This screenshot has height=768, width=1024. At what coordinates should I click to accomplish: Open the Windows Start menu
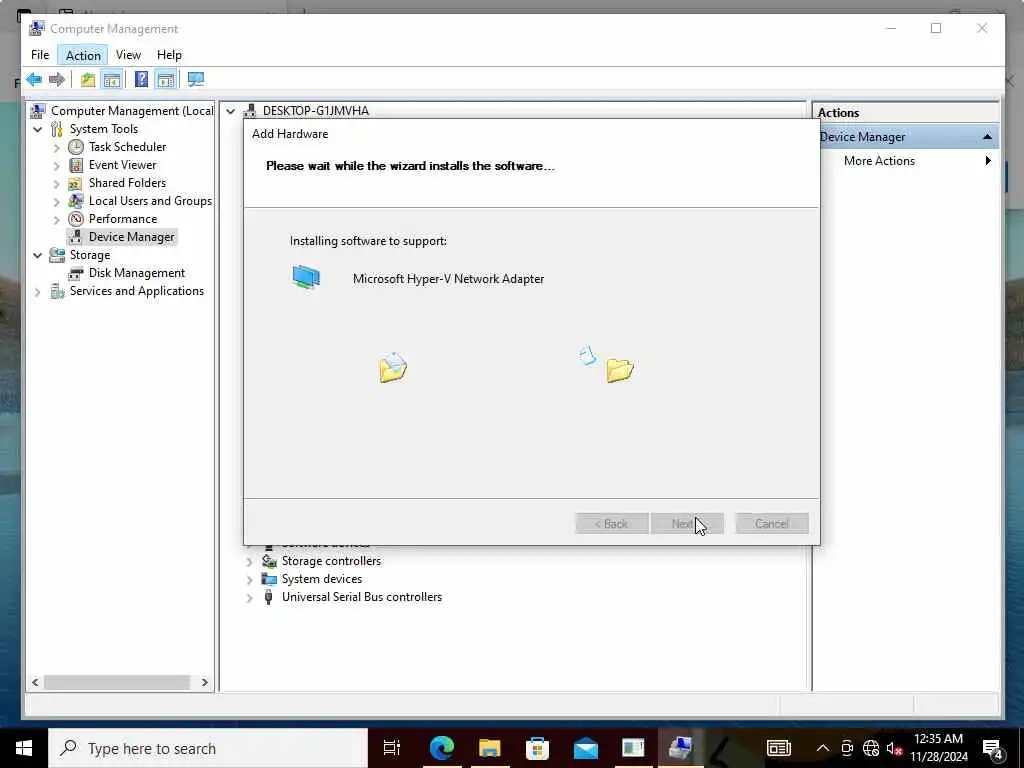pos(24,748)
